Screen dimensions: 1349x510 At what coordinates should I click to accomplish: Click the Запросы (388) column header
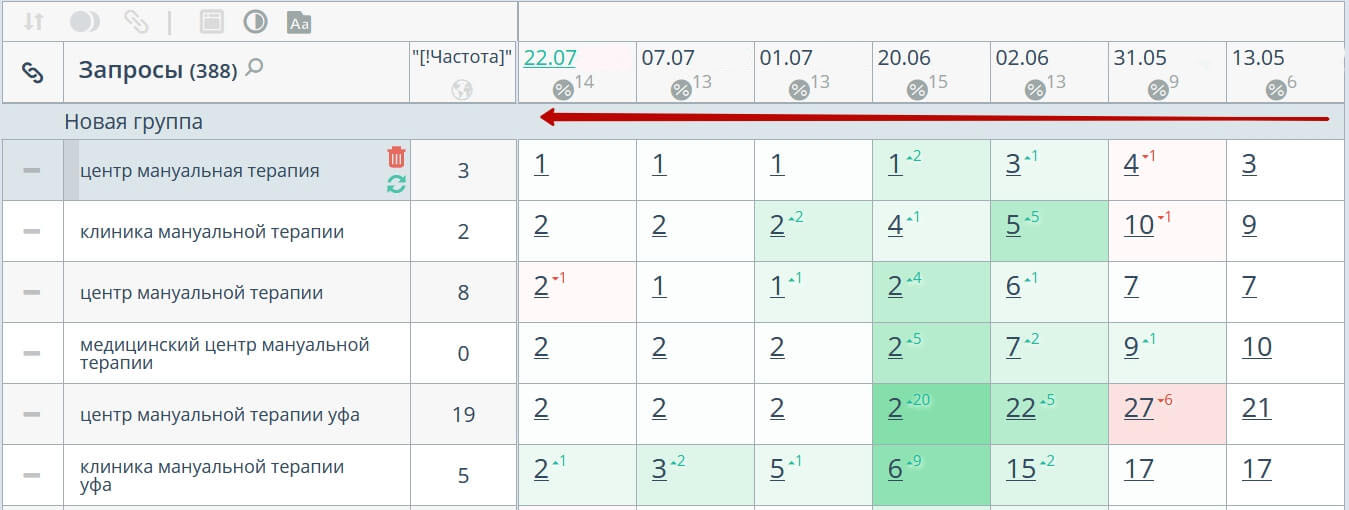(157, 70)
